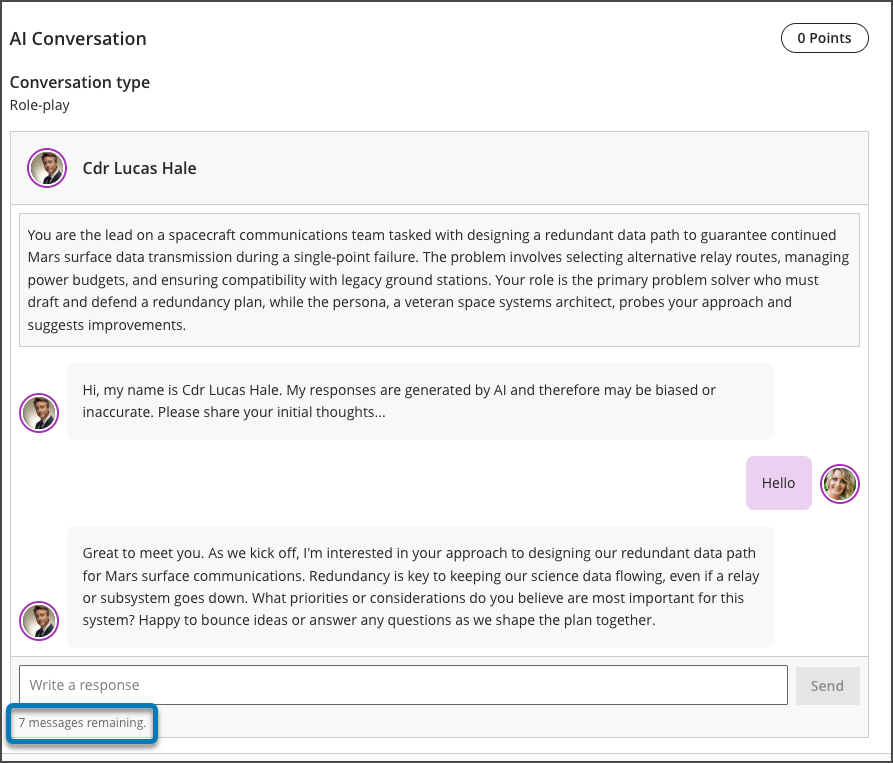
Task: Select the persona avatar in the gray banner
Action: click(47, 168)
